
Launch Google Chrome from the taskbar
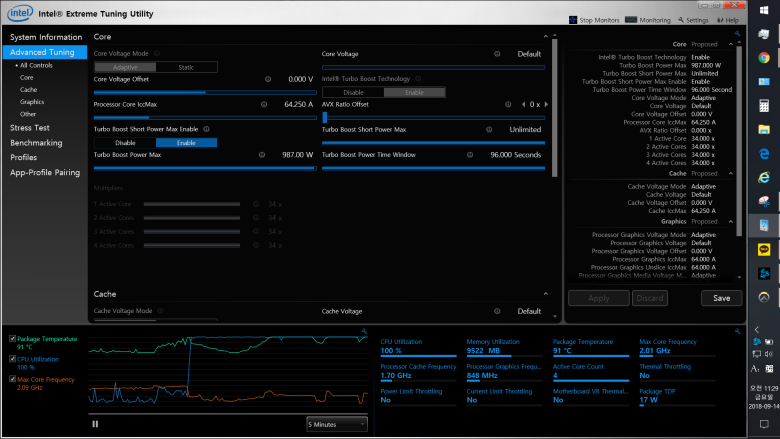click(x=763, y=57)
